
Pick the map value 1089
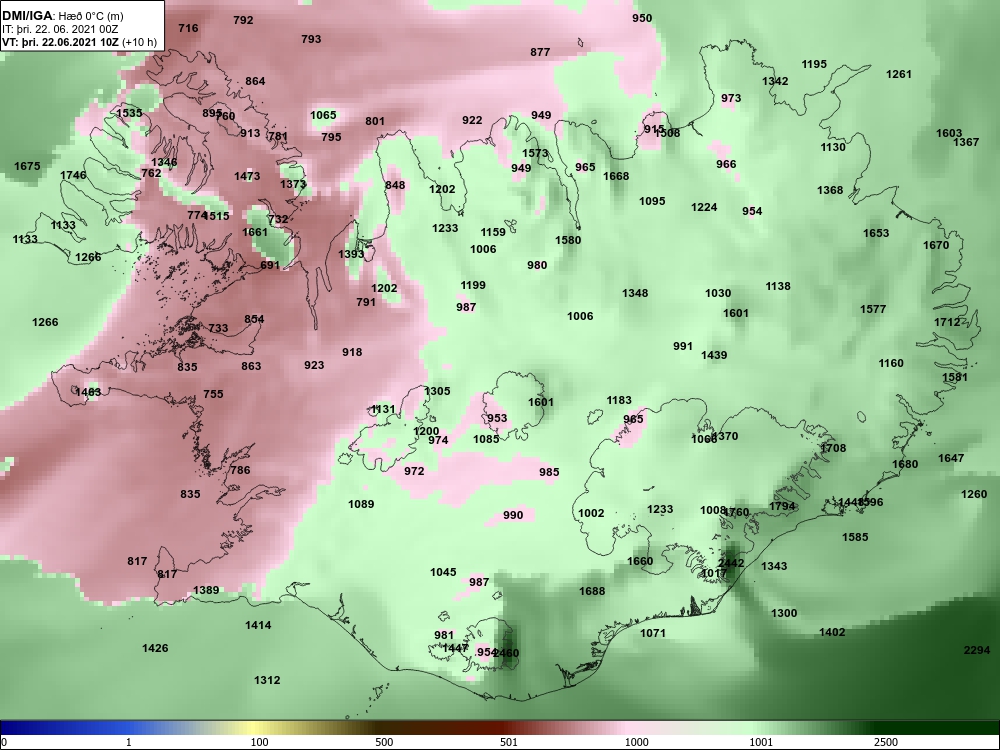click(x=360, y=504)
